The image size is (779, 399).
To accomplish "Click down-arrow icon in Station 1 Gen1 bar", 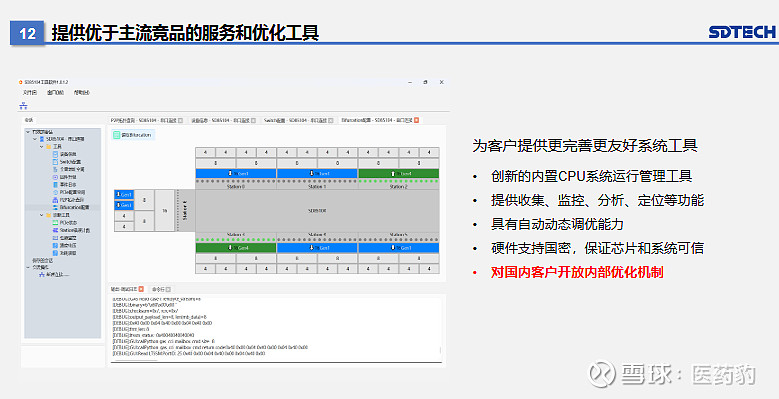I will (312, 173).
